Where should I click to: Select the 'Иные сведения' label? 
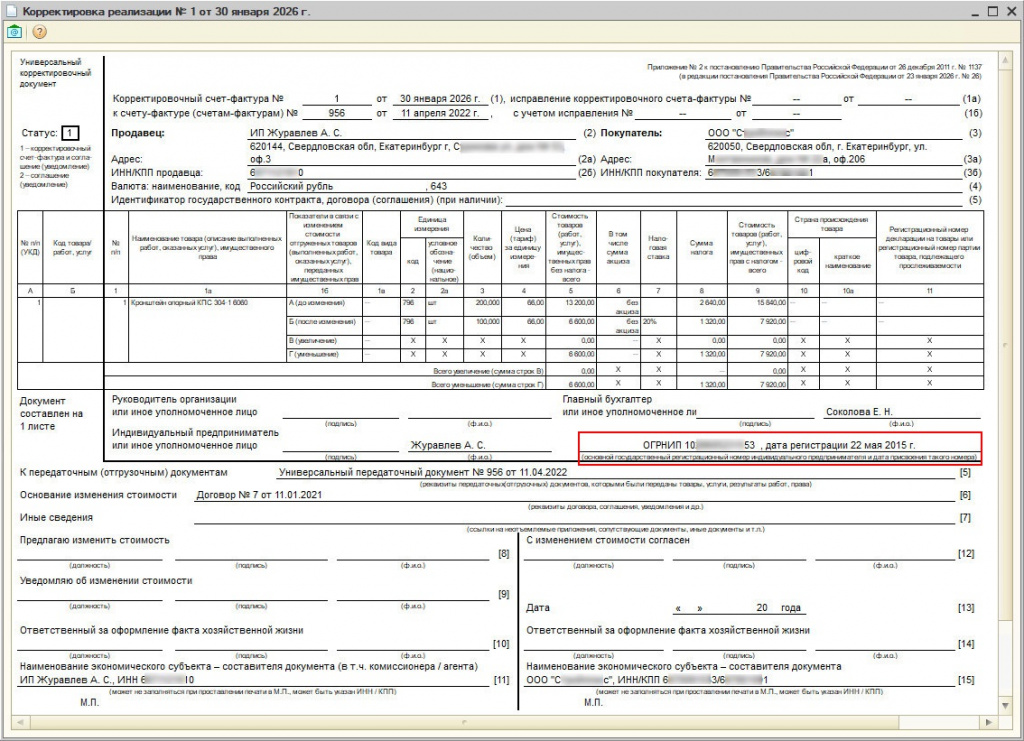56,517
